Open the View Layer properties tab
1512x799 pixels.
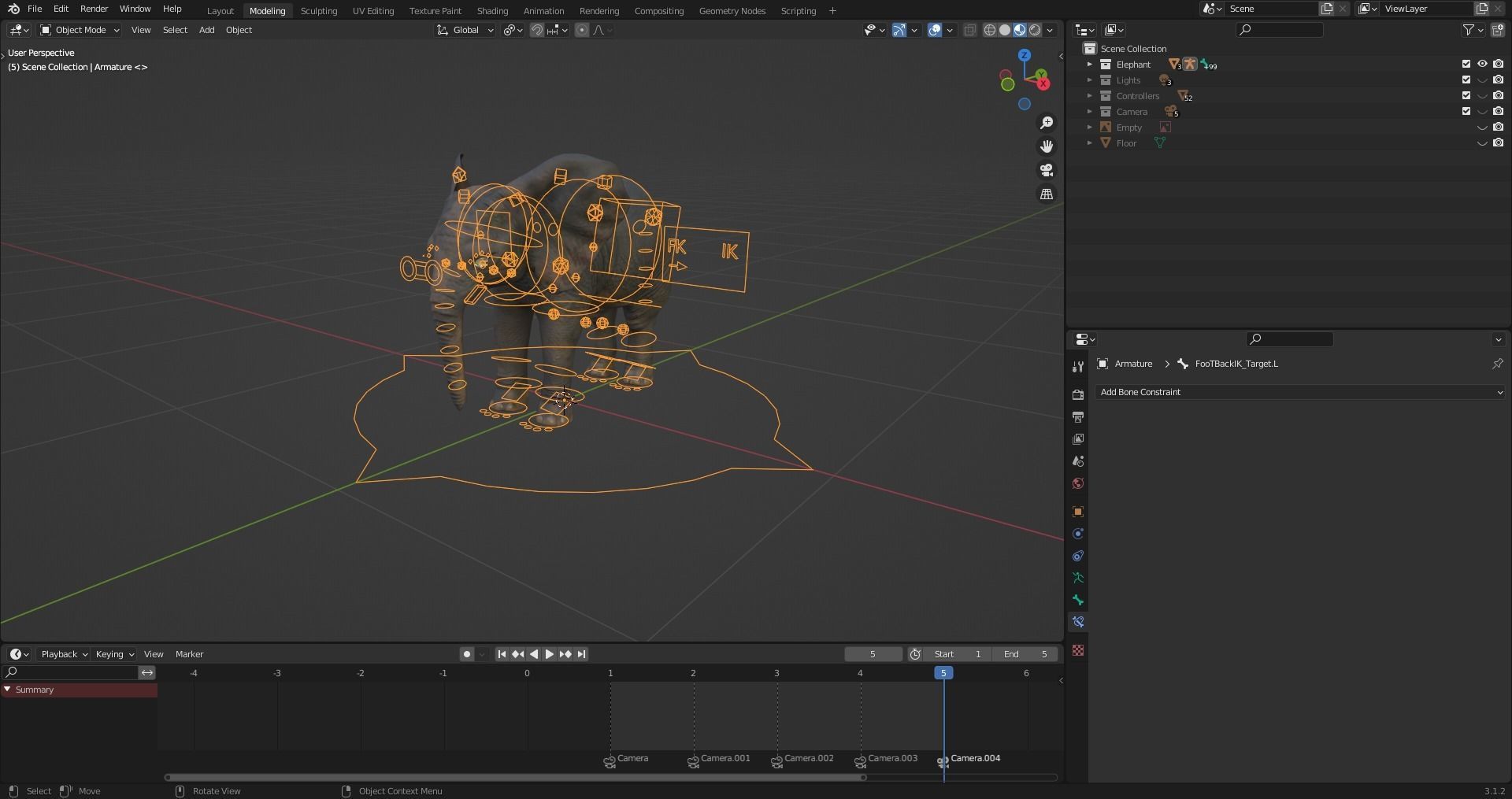1078,438
